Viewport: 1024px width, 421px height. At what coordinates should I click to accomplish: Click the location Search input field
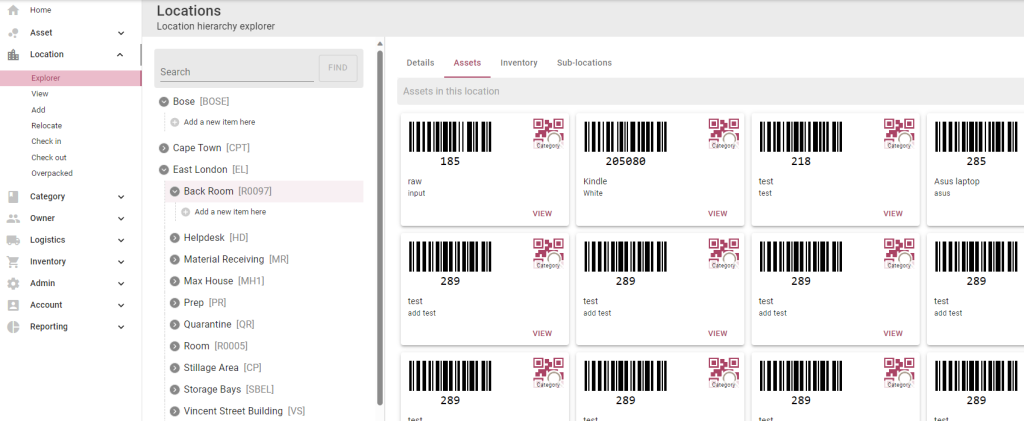coord(236,71)
